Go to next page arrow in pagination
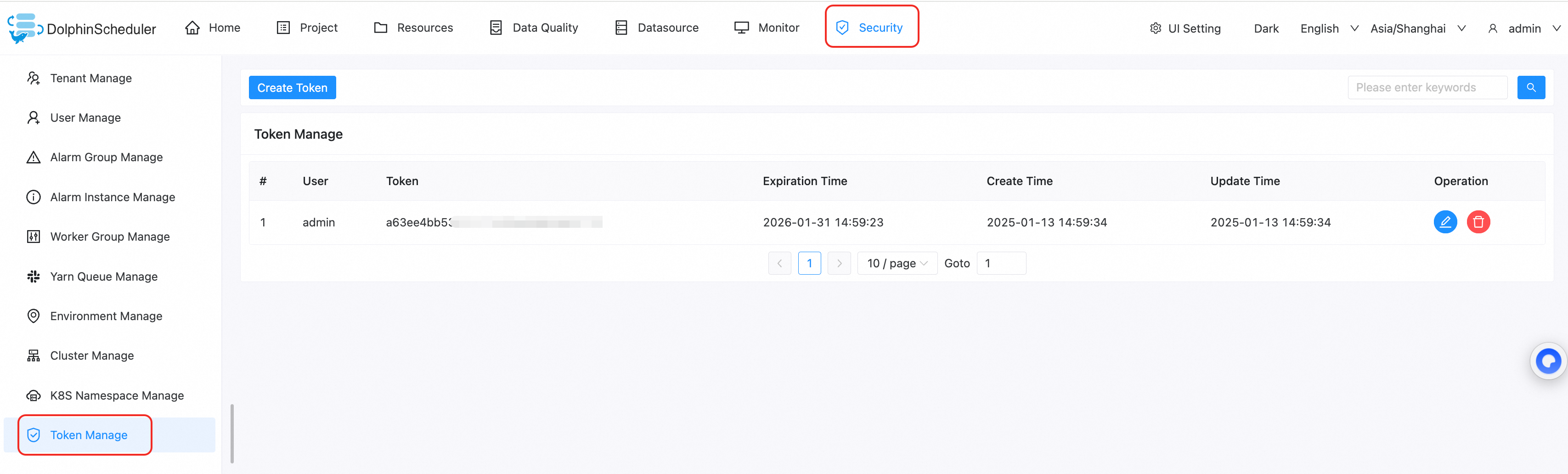The width and height of the screenshot is (1568, 474). [839, 264]
